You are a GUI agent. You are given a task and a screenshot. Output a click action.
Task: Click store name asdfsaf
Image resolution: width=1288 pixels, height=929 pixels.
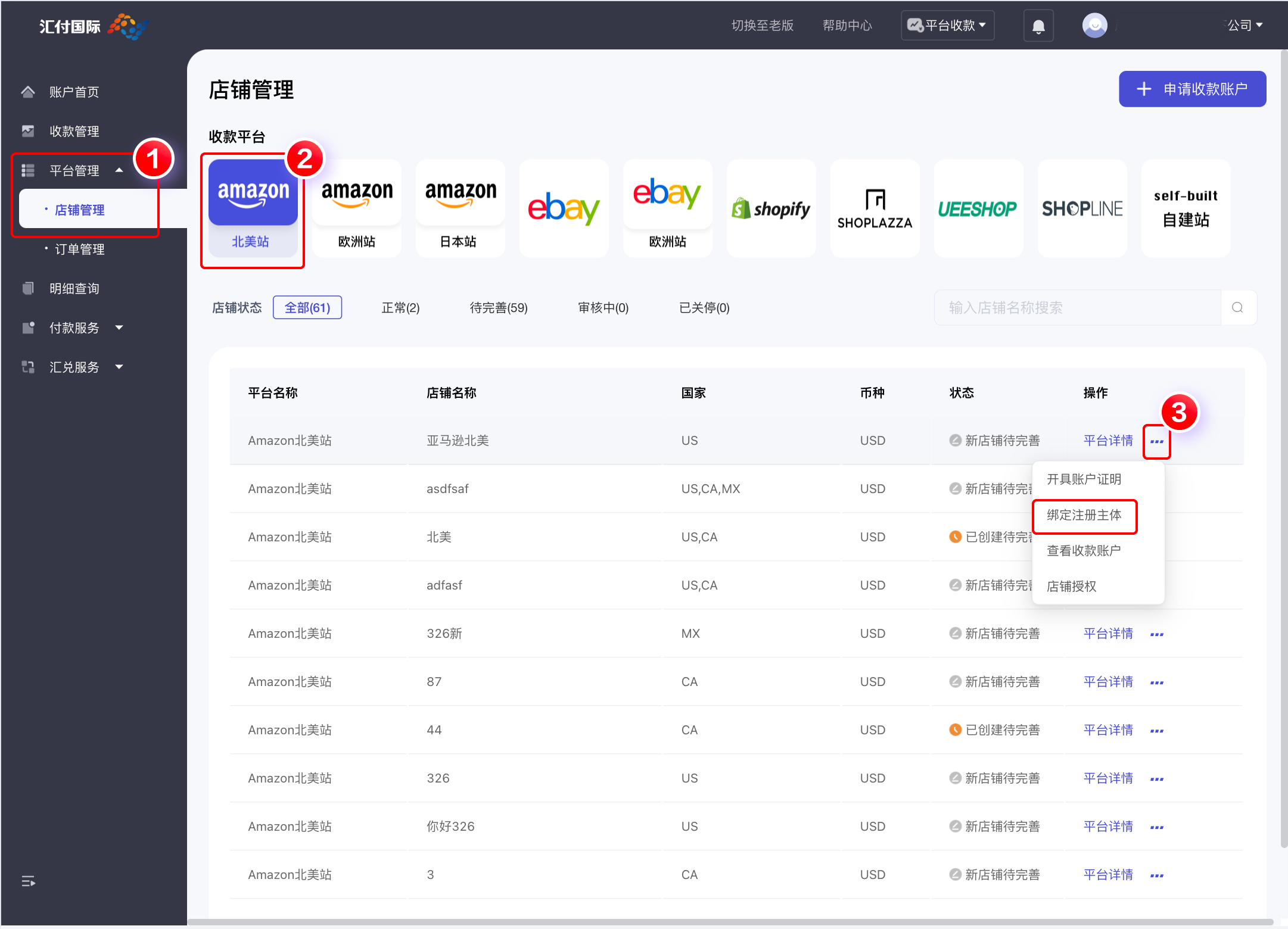447,489
